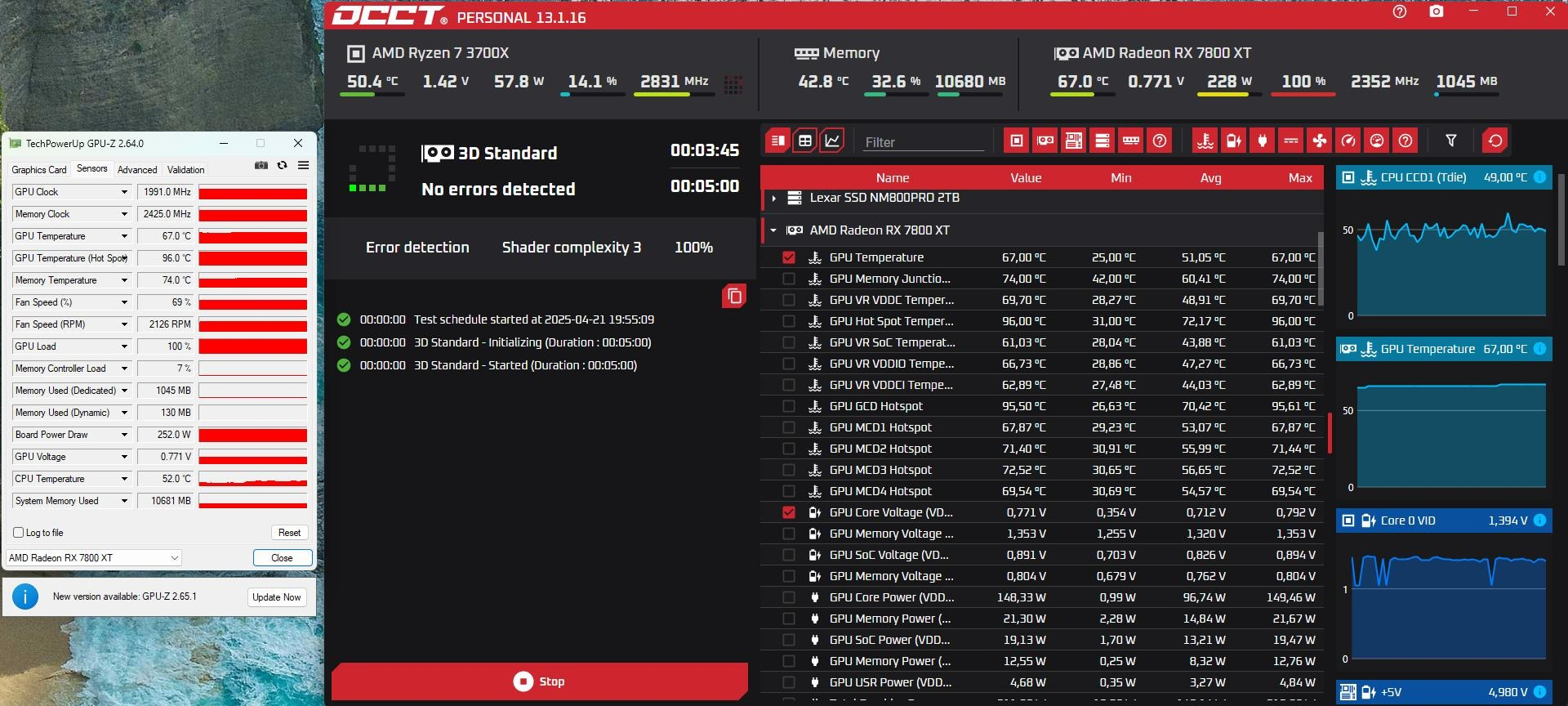
Task: Uncheck the GPU Core Voltage checkbox
Action: pyautogui.click(x=788, y=512)
